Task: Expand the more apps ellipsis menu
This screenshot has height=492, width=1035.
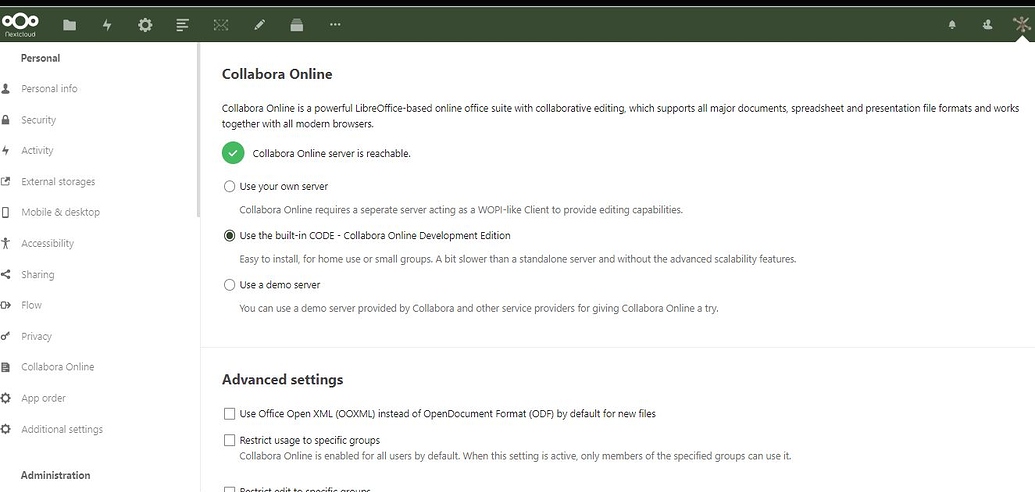Action: (334, 25)
